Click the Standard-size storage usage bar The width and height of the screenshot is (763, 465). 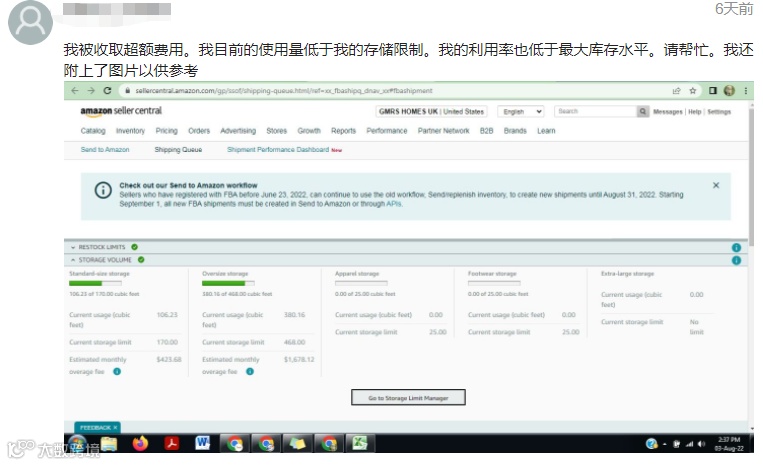tap(95, 283)
